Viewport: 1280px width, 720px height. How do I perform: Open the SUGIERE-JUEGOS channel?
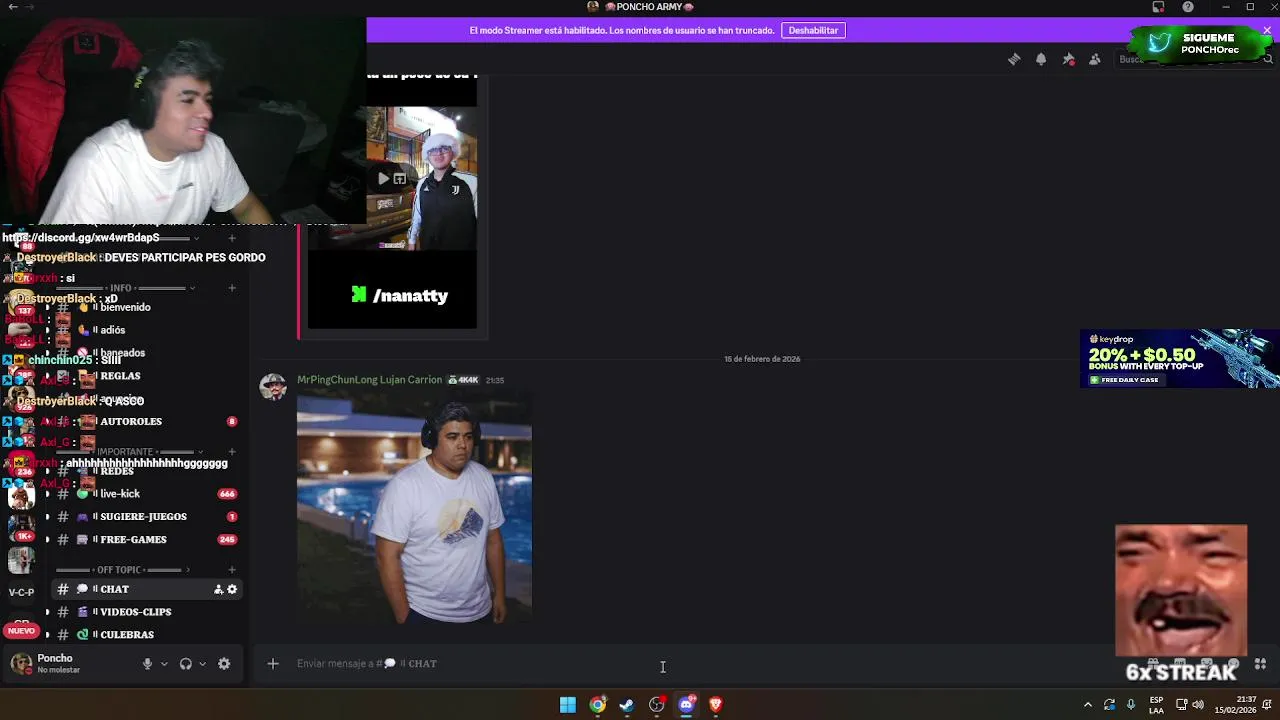(145, 516)
